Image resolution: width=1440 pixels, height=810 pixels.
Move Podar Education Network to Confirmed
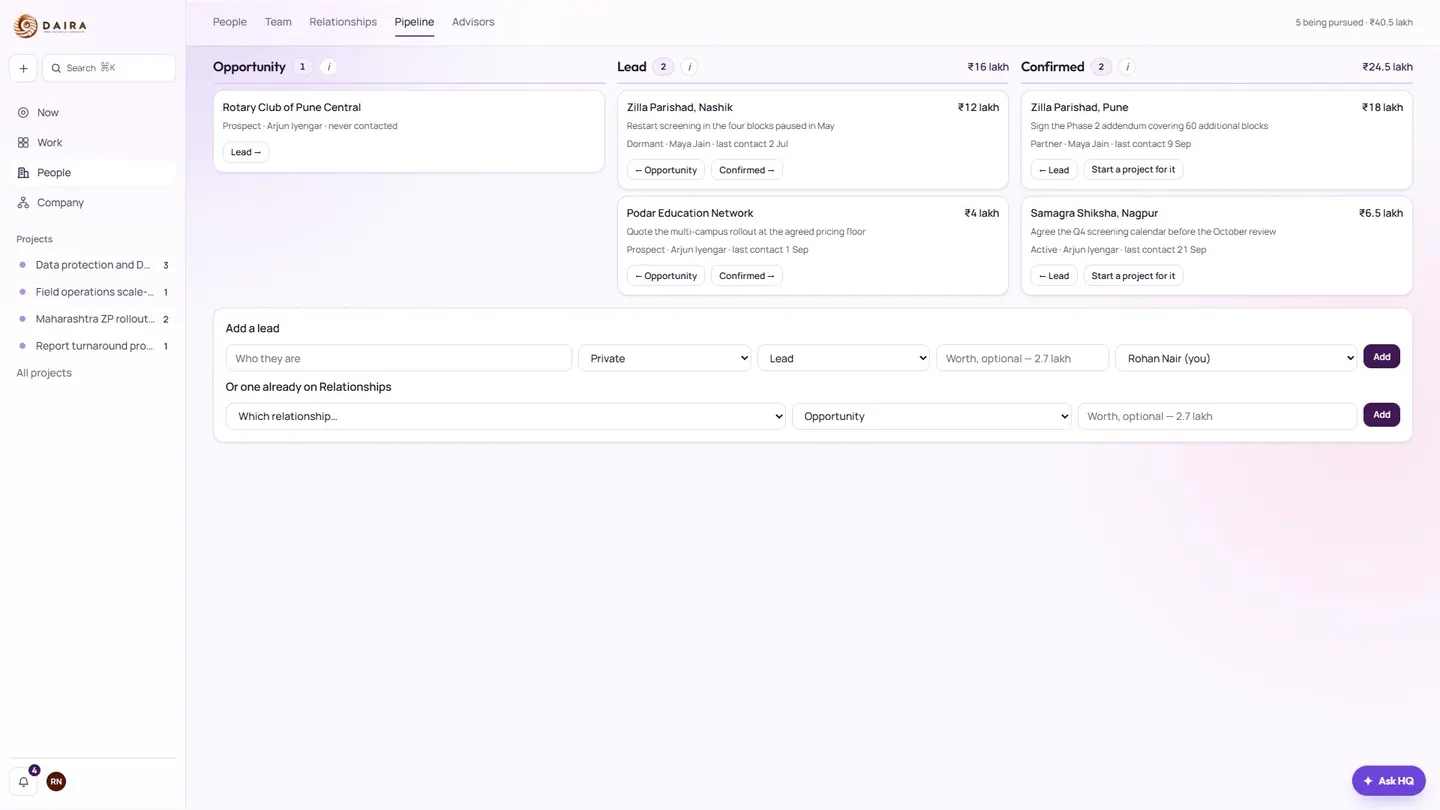click(x=747, y=276)
